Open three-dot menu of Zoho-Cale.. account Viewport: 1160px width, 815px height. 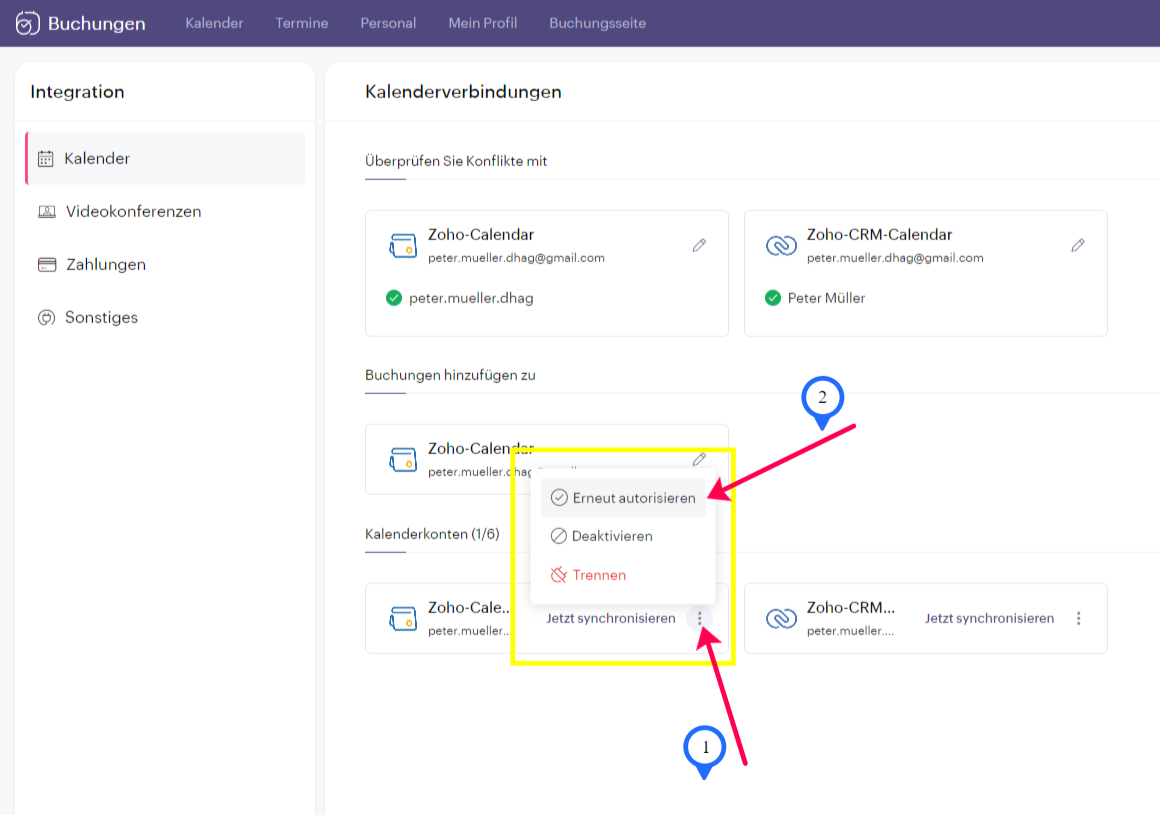tap(700, 618)
